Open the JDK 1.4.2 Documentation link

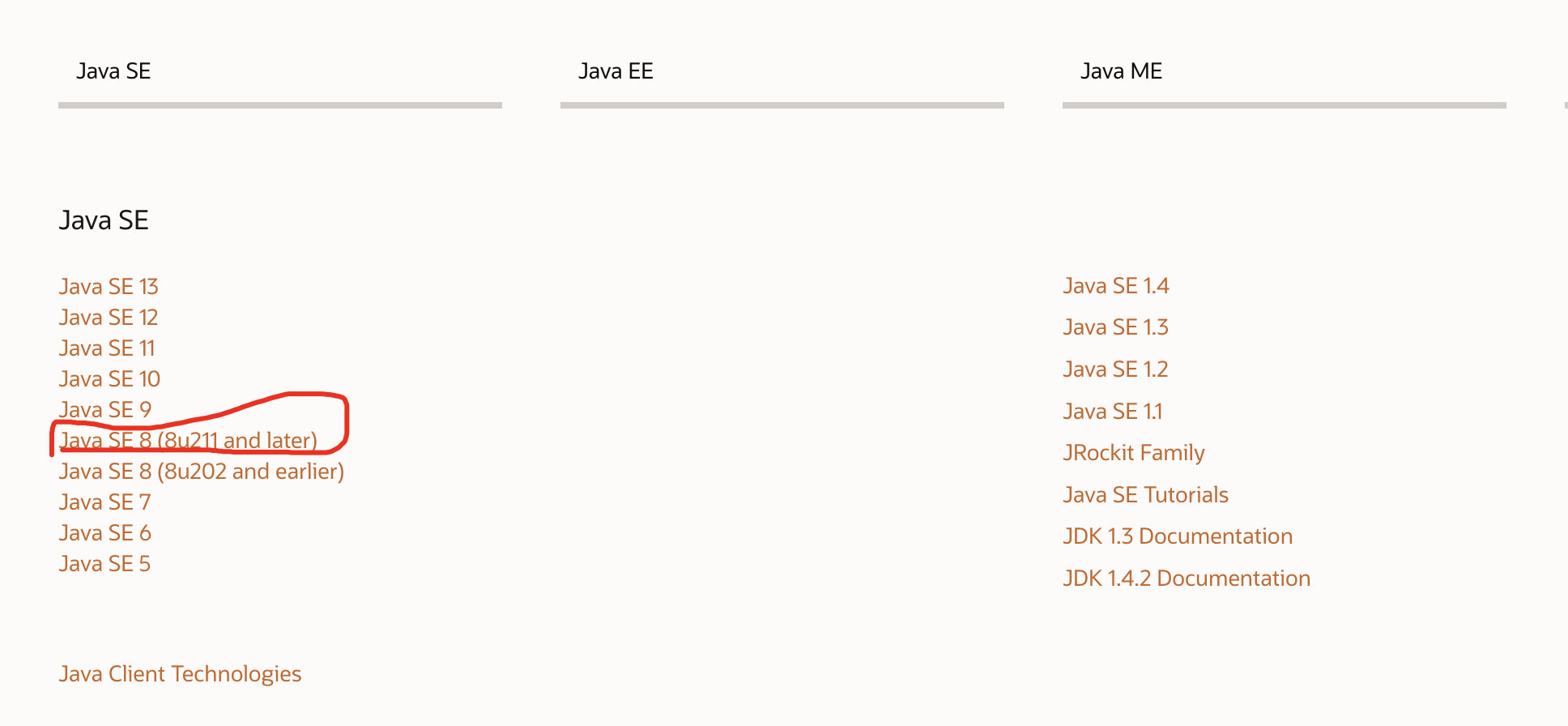tap(1187, 579)
